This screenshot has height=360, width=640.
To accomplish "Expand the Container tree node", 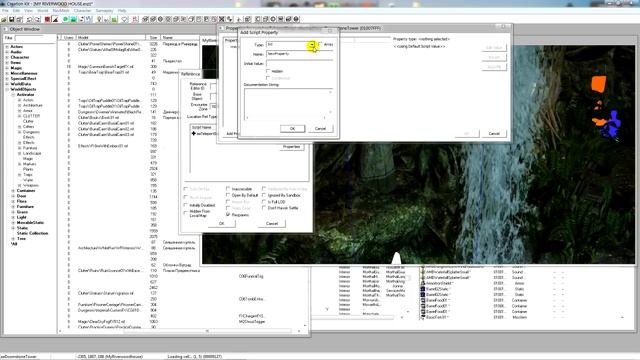I will coord(13,191).
